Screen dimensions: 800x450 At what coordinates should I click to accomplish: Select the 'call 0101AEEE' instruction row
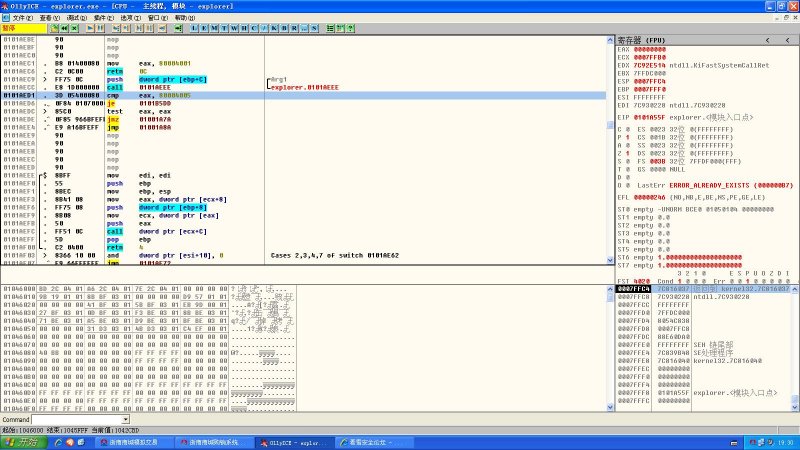click(304, 87)
